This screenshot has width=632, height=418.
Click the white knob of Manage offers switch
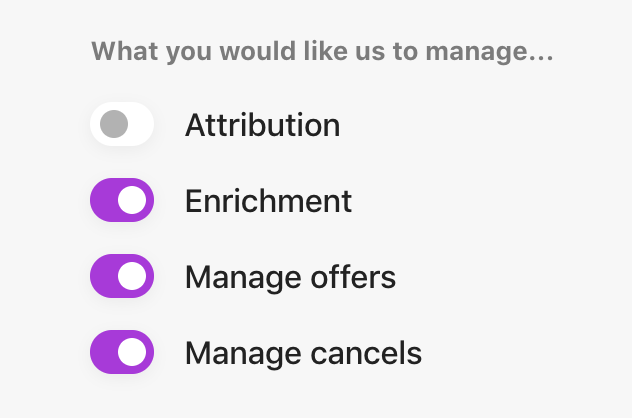(x=132, y=277)
